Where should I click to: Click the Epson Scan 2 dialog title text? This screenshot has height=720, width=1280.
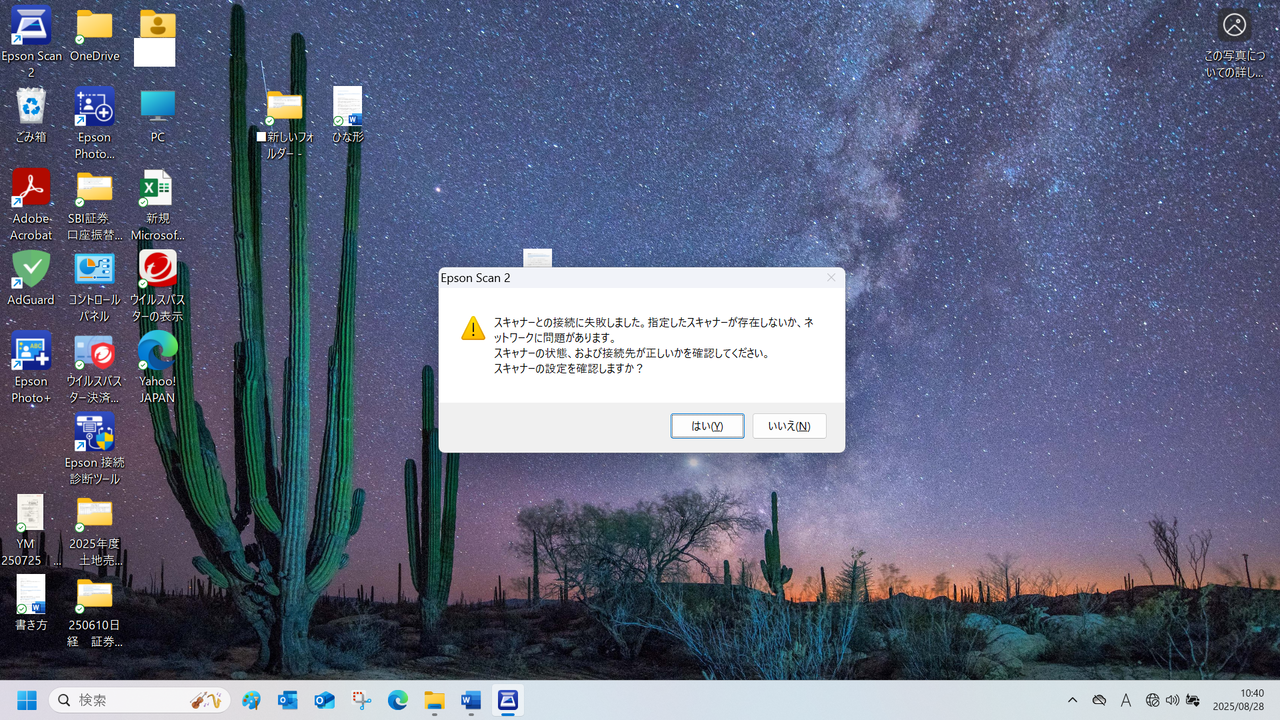pos(475,278)
